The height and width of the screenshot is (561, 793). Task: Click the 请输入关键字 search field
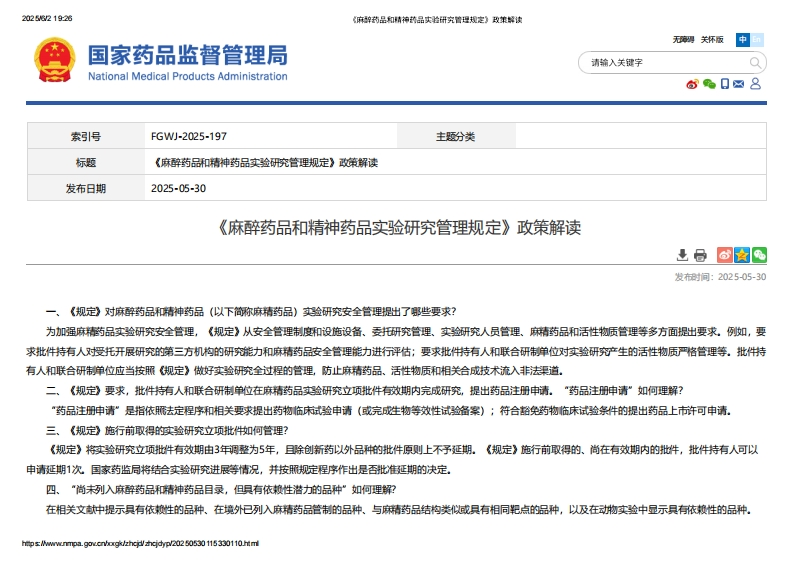[660, 62]
